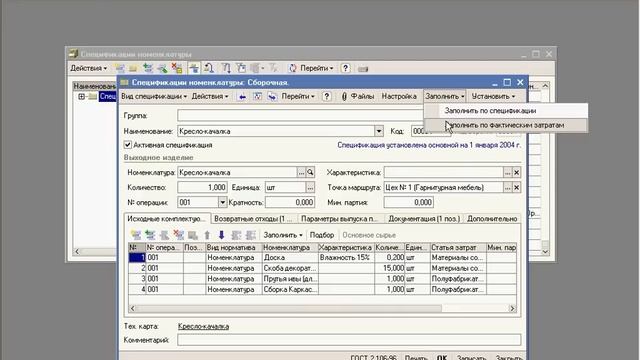Click the blue back arrow icon in specification toolbar
The height and width of the screenshot is (360, 640).
point(242,97)
